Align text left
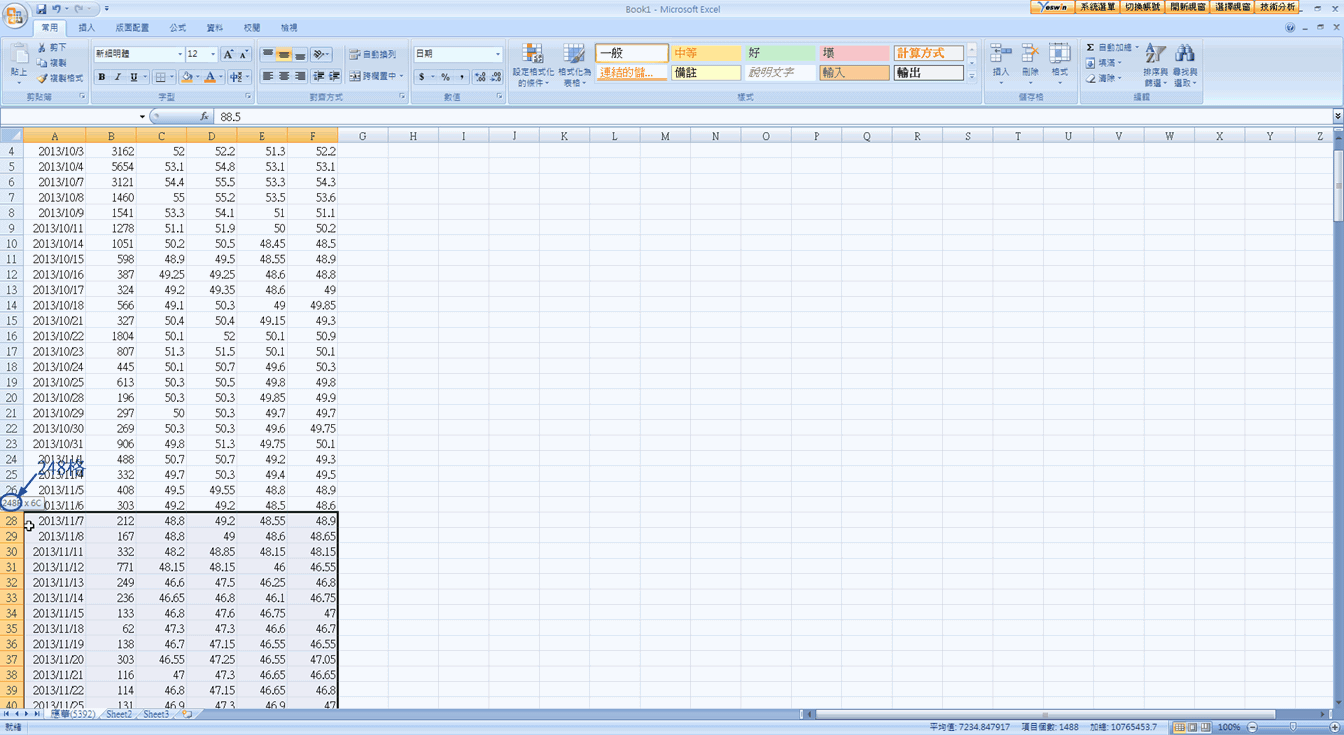This screenshot has height=735, width=1344. click(x=268, y=76)
